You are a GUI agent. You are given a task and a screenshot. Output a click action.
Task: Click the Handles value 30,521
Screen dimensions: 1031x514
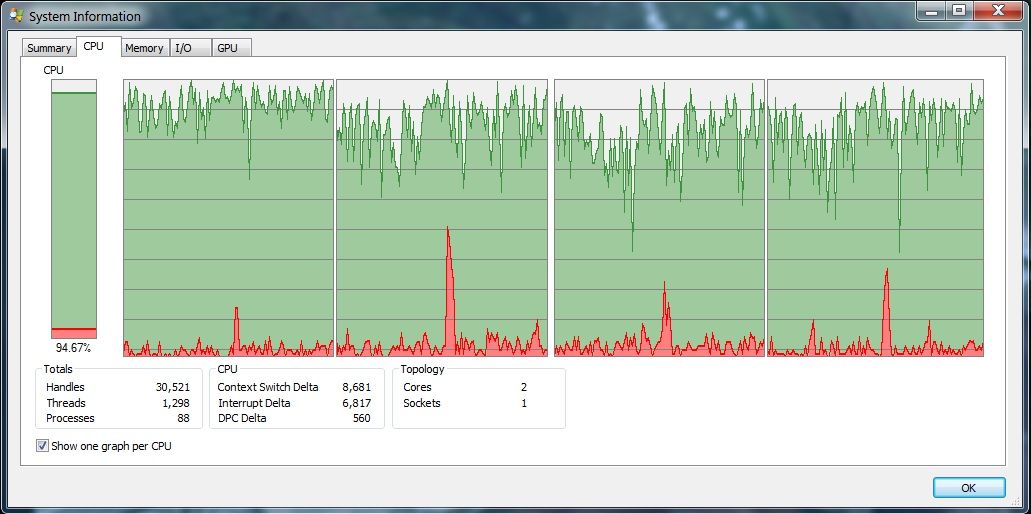(173, 387)
